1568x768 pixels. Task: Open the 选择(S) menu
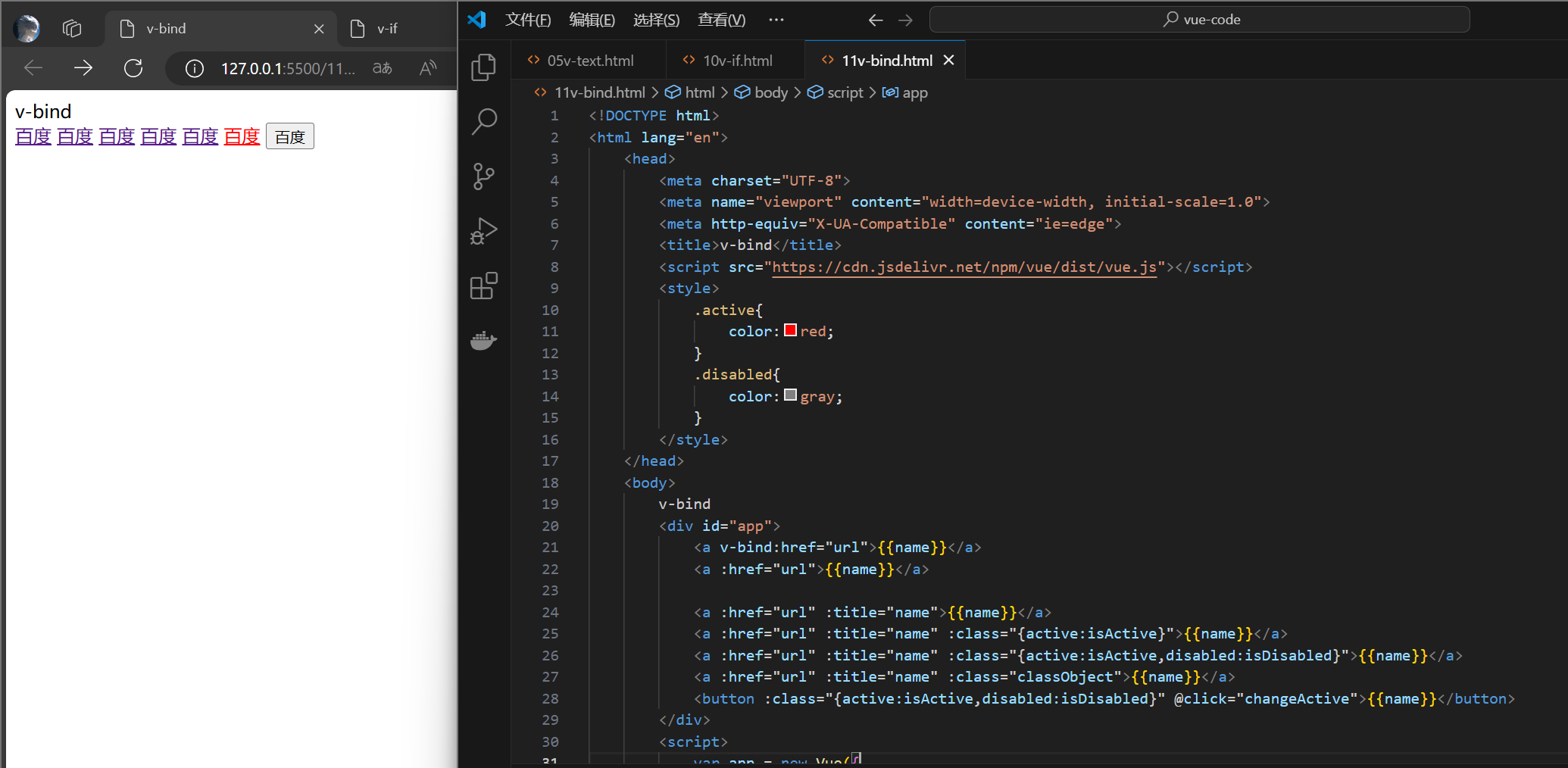point(656,20)
